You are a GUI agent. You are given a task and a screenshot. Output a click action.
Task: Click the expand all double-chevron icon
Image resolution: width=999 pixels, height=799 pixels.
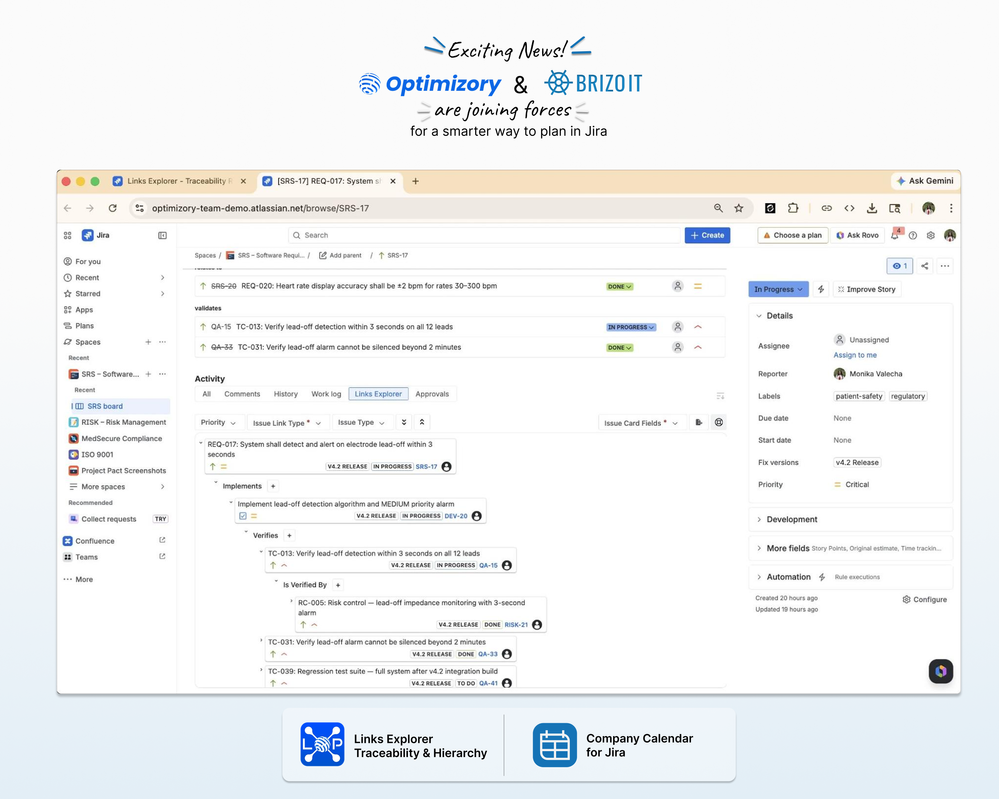(x=403, y=422)
